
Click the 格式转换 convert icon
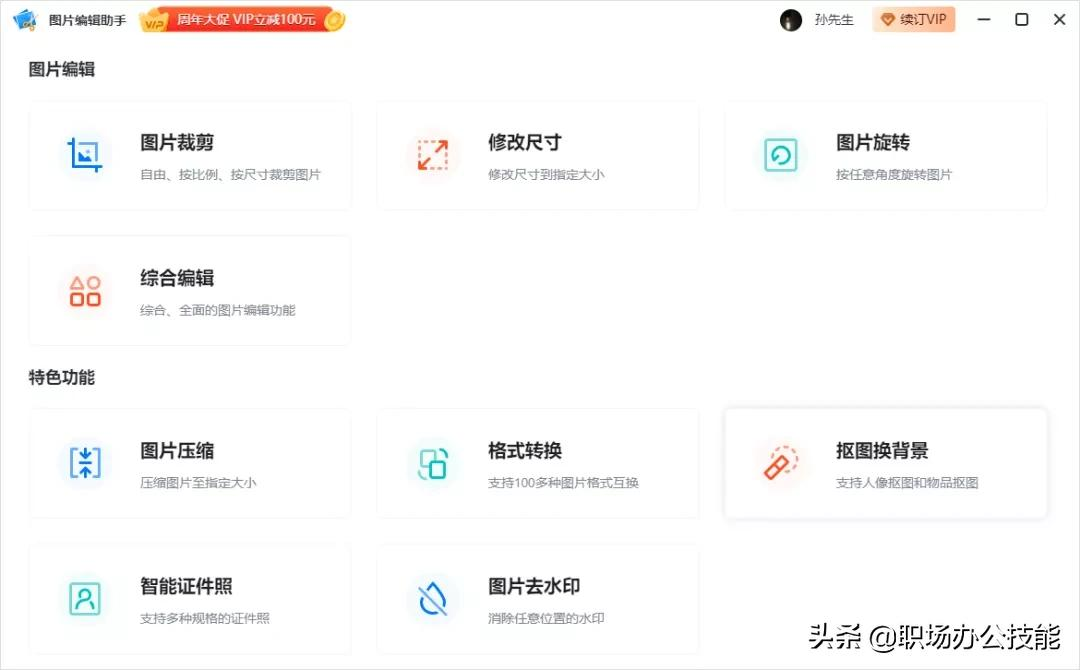click(x=432, y=463)
